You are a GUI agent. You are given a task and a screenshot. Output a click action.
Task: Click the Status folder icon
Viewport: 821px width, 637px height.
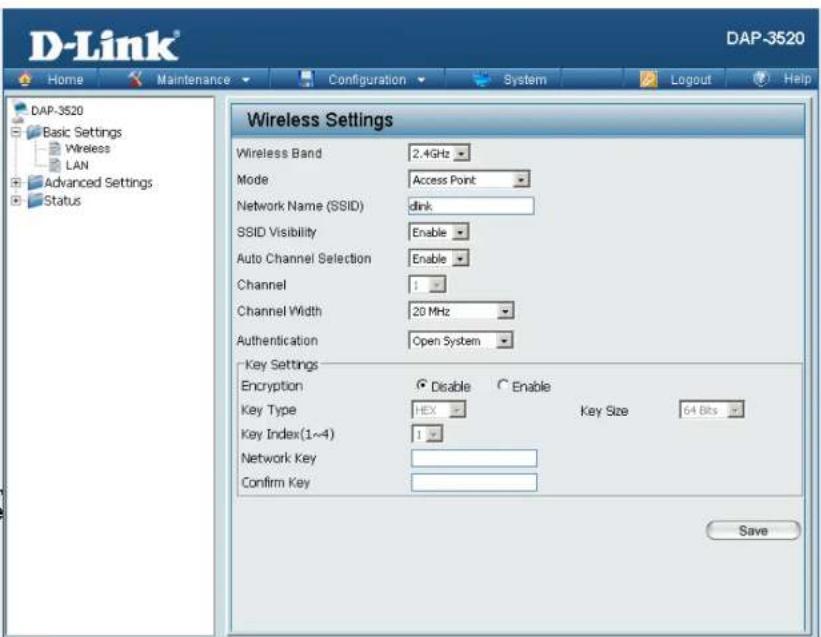(x=35, y=200)
